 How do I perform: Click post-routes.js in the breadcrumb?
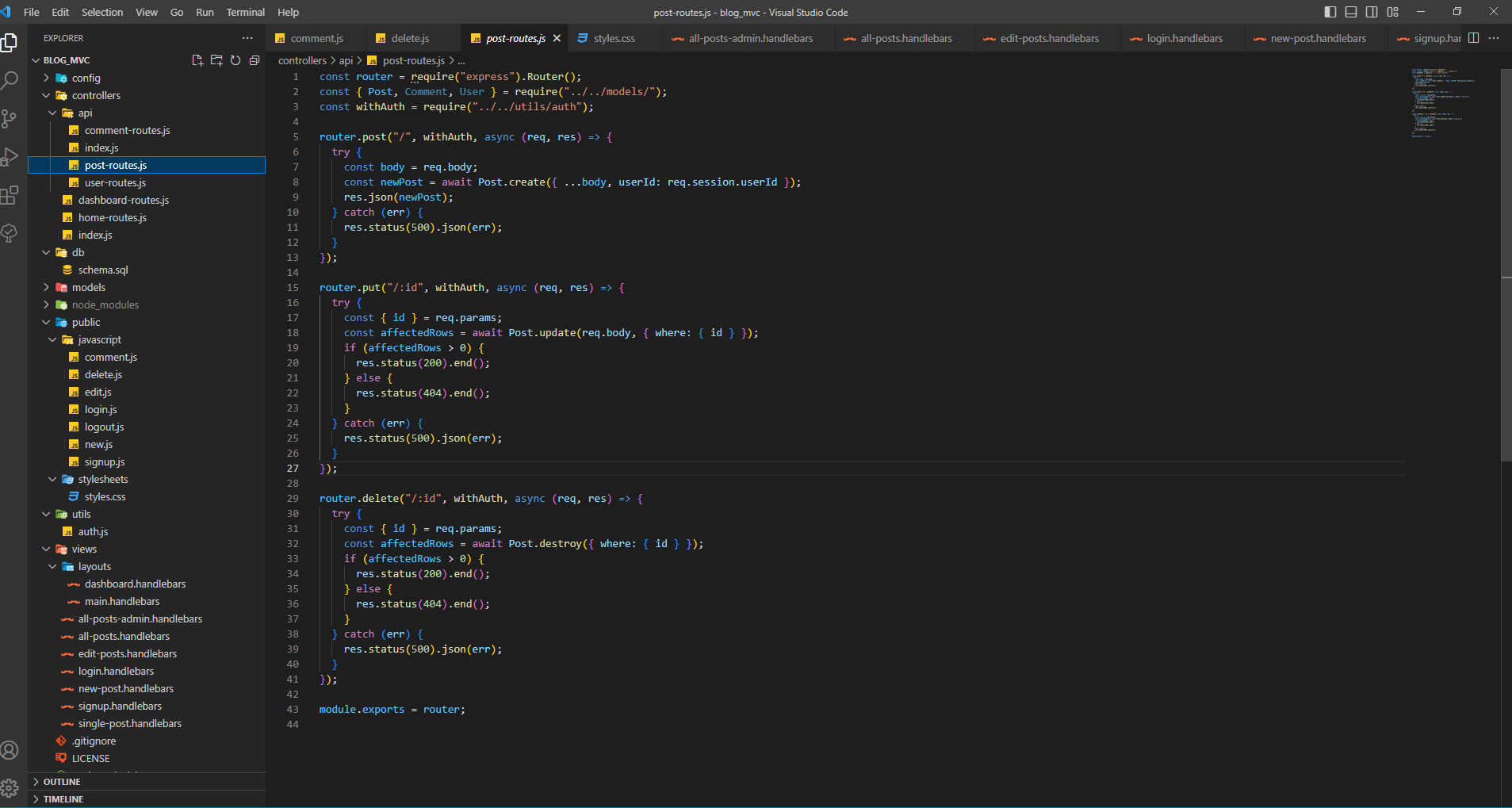[413, 60]
